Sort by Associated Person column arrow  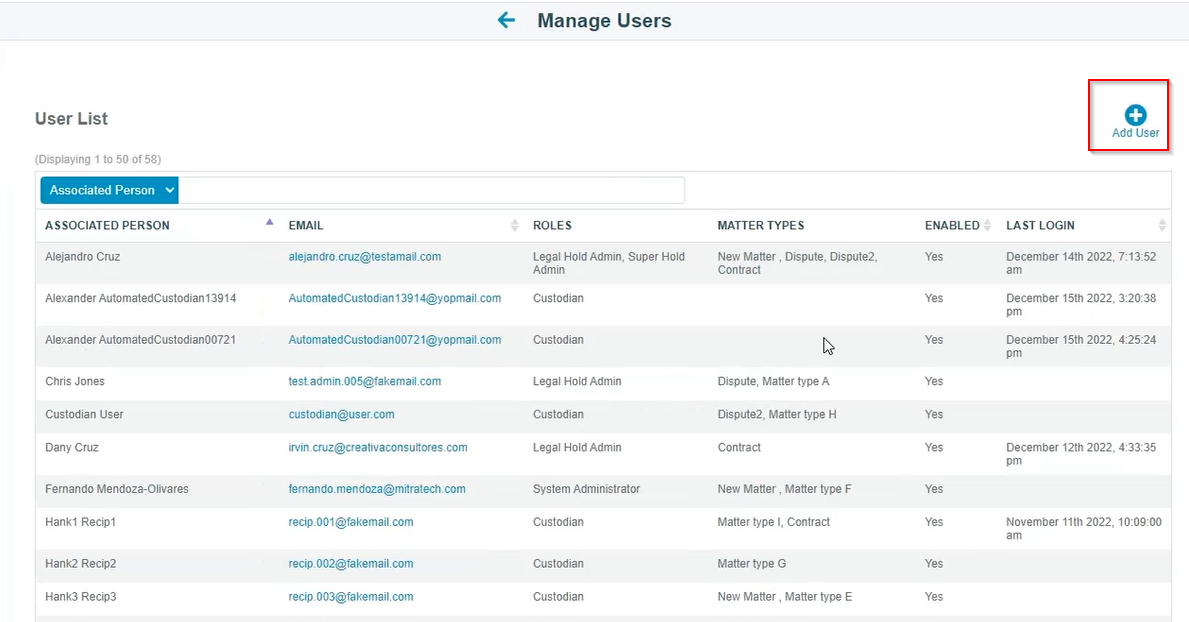269,223
